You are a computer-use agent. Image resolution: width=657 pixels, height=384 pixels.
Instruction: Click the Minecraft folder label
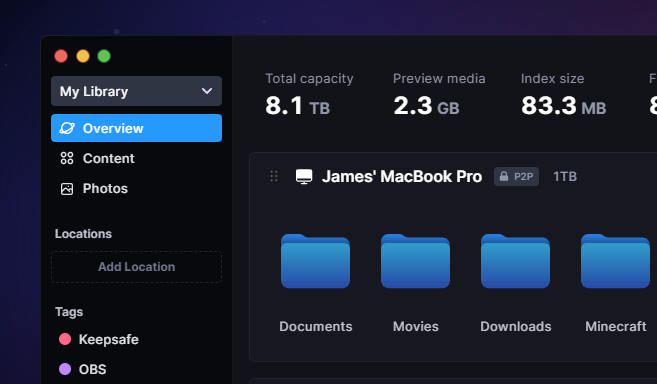pos(616,327)
